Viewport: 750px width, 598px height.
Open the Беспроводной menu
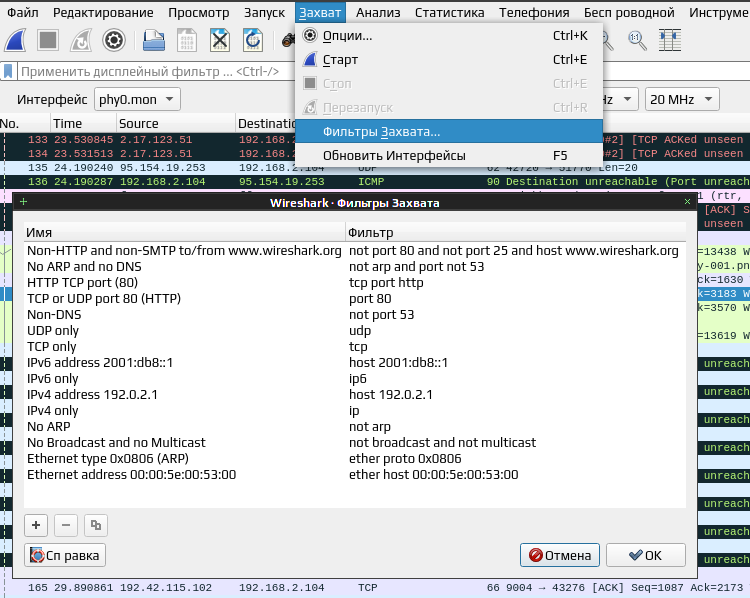point(629,12)
